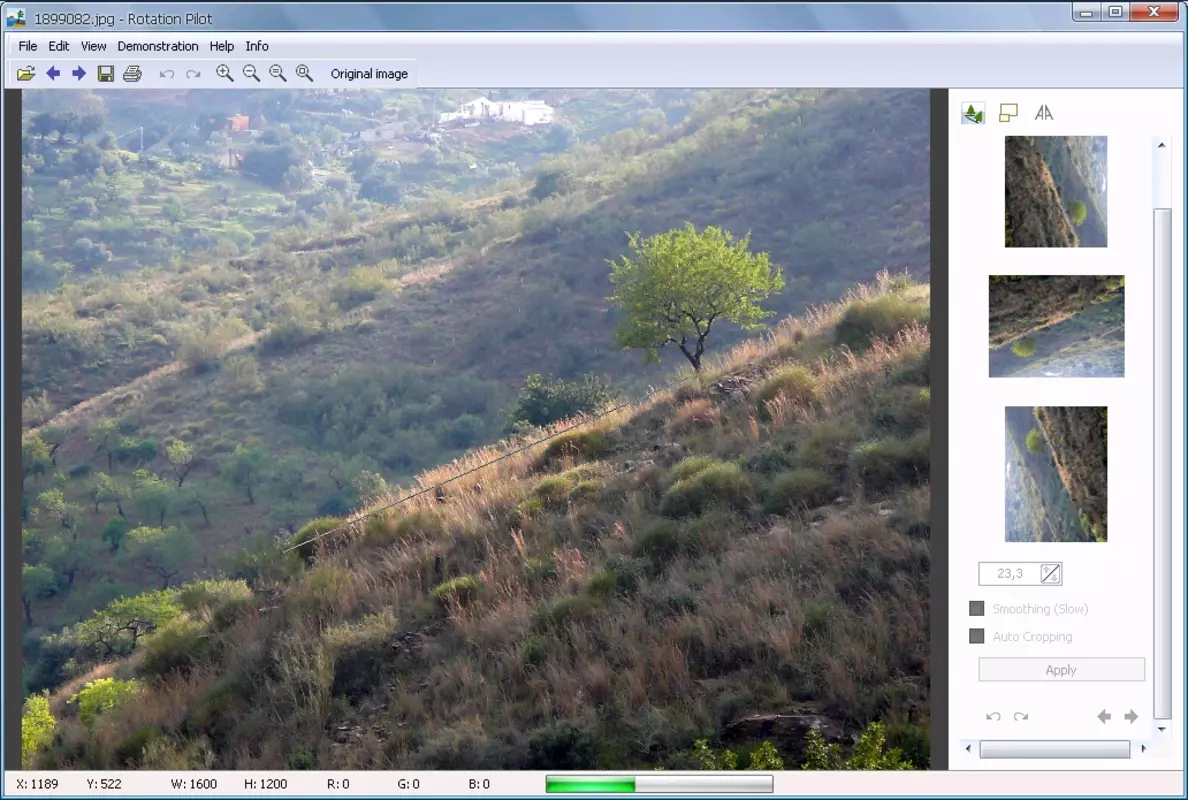The image size is (1188, 800).
Task: Minimize the Rotation Pilot window
Action: click(1086, 12)
